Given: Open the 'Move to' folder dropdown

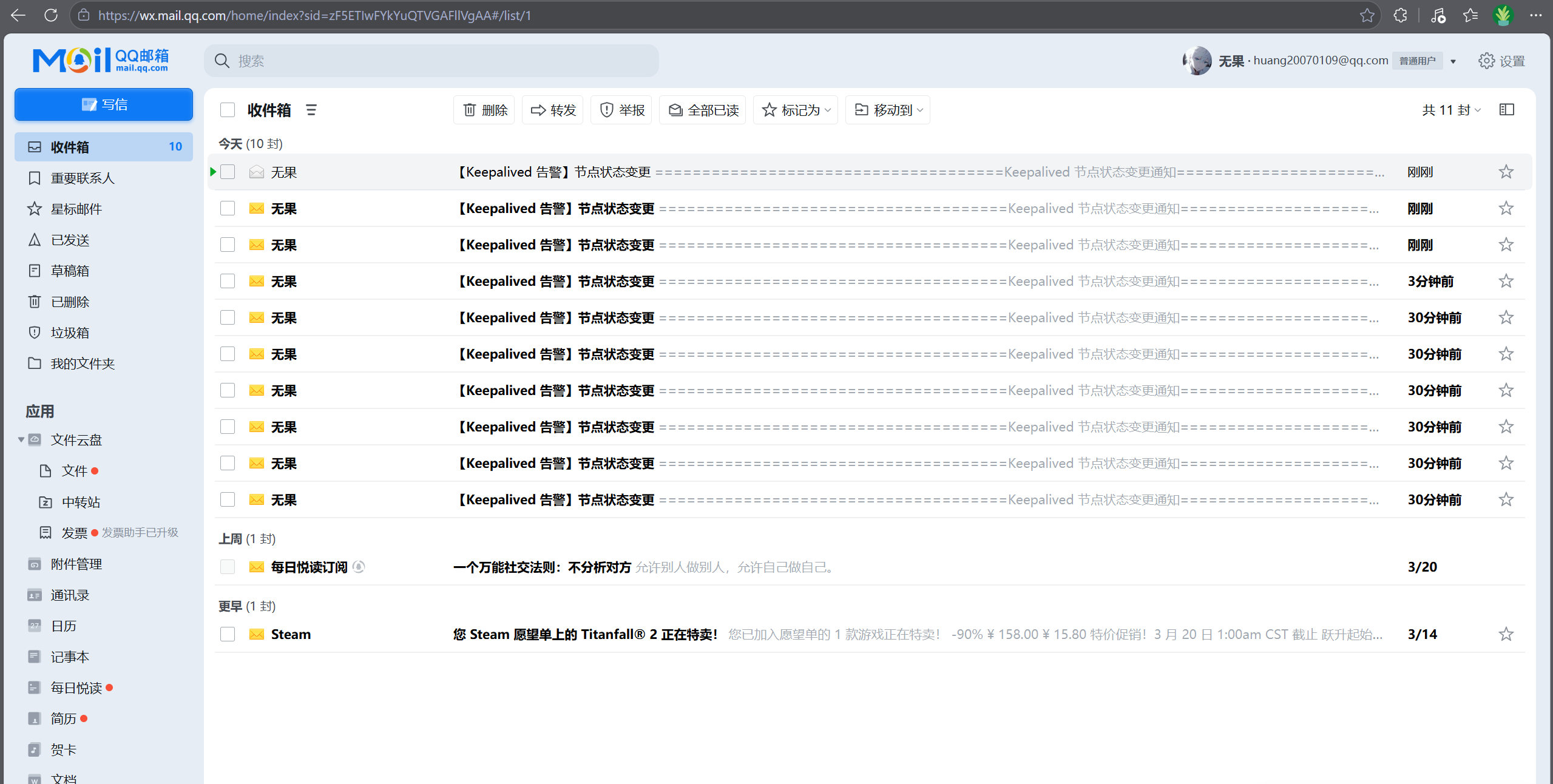Looking at the screenshot, I should (x=887, y=110).
